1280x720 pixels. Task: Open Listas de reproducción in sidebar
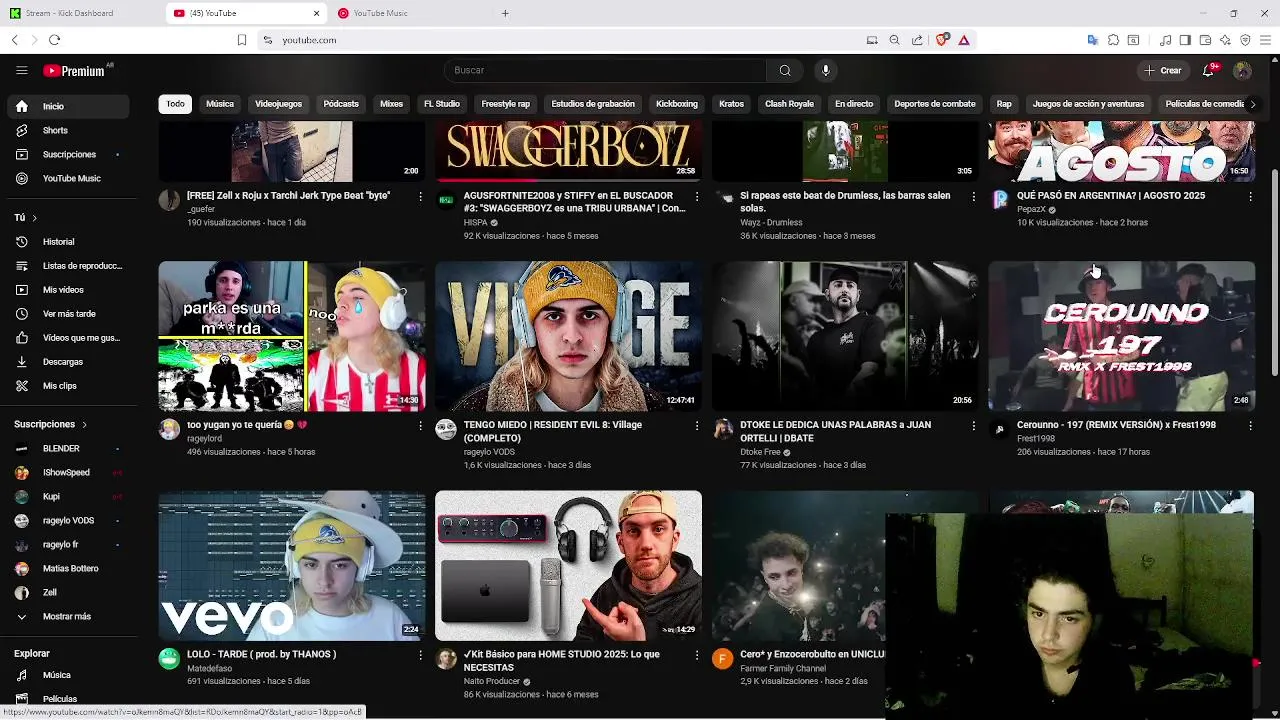(68, 265)
